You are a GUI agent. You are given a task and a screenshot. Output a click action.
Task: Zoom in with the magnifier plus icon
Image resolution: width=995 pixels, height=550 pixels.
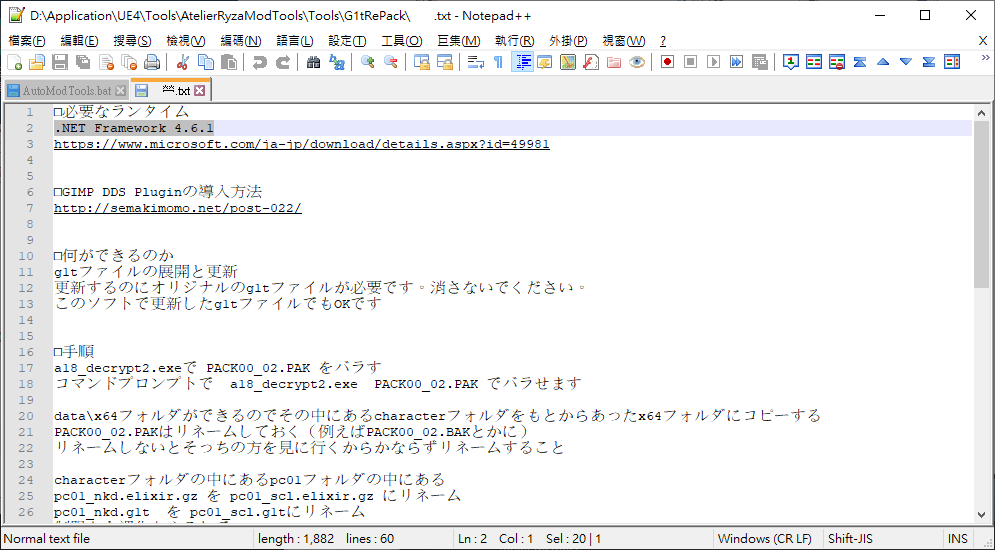(x=367, y=62)
